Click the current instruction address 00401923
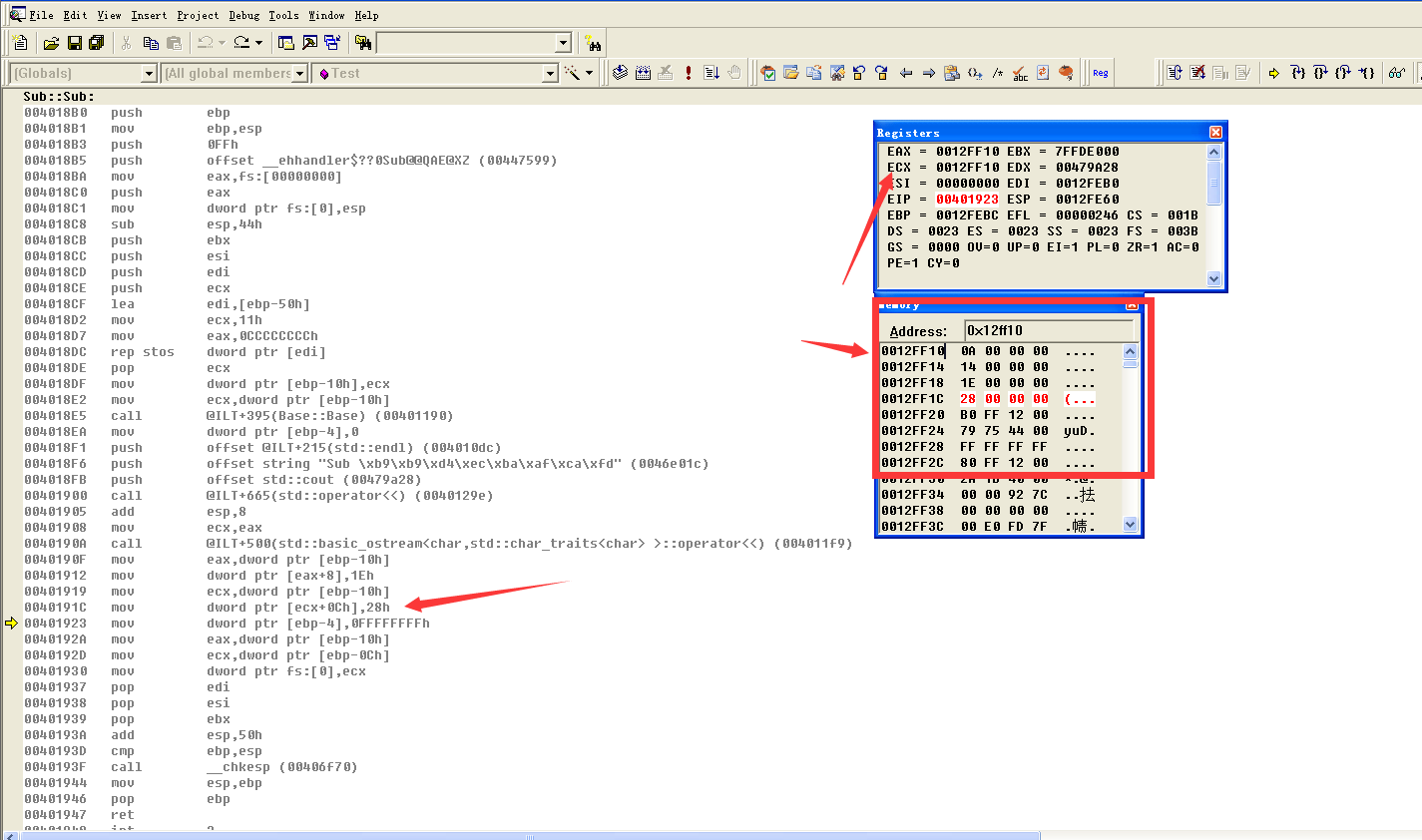This screenshot has width=1422, height=840. click(x=55, y=623)
